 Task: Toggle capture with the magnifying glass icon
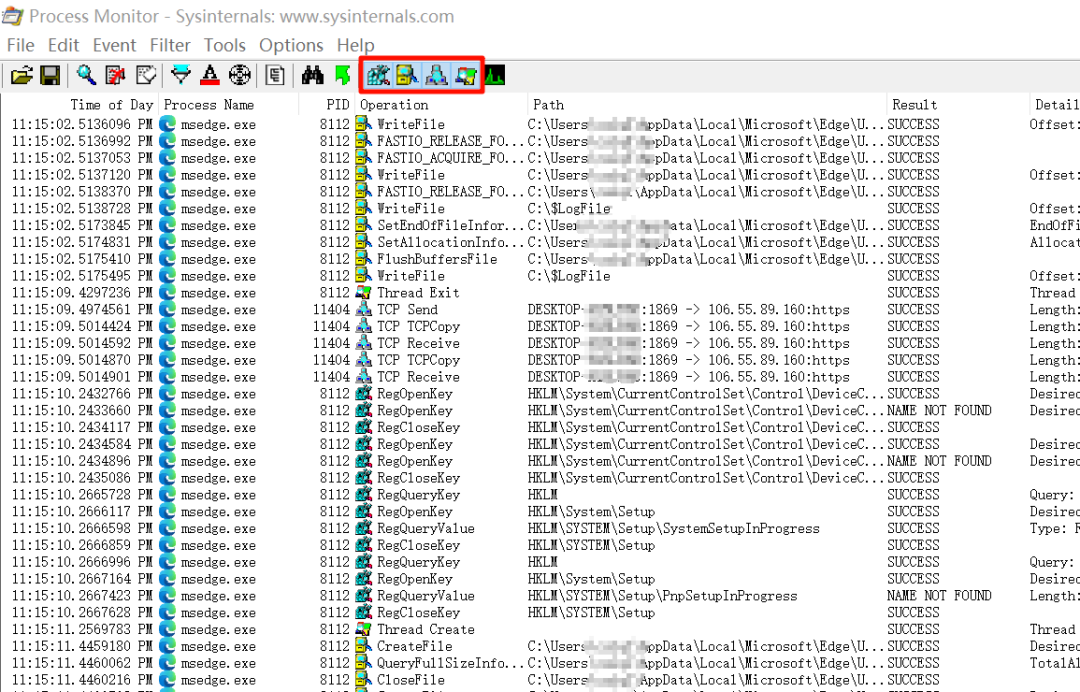pos(87,74)
